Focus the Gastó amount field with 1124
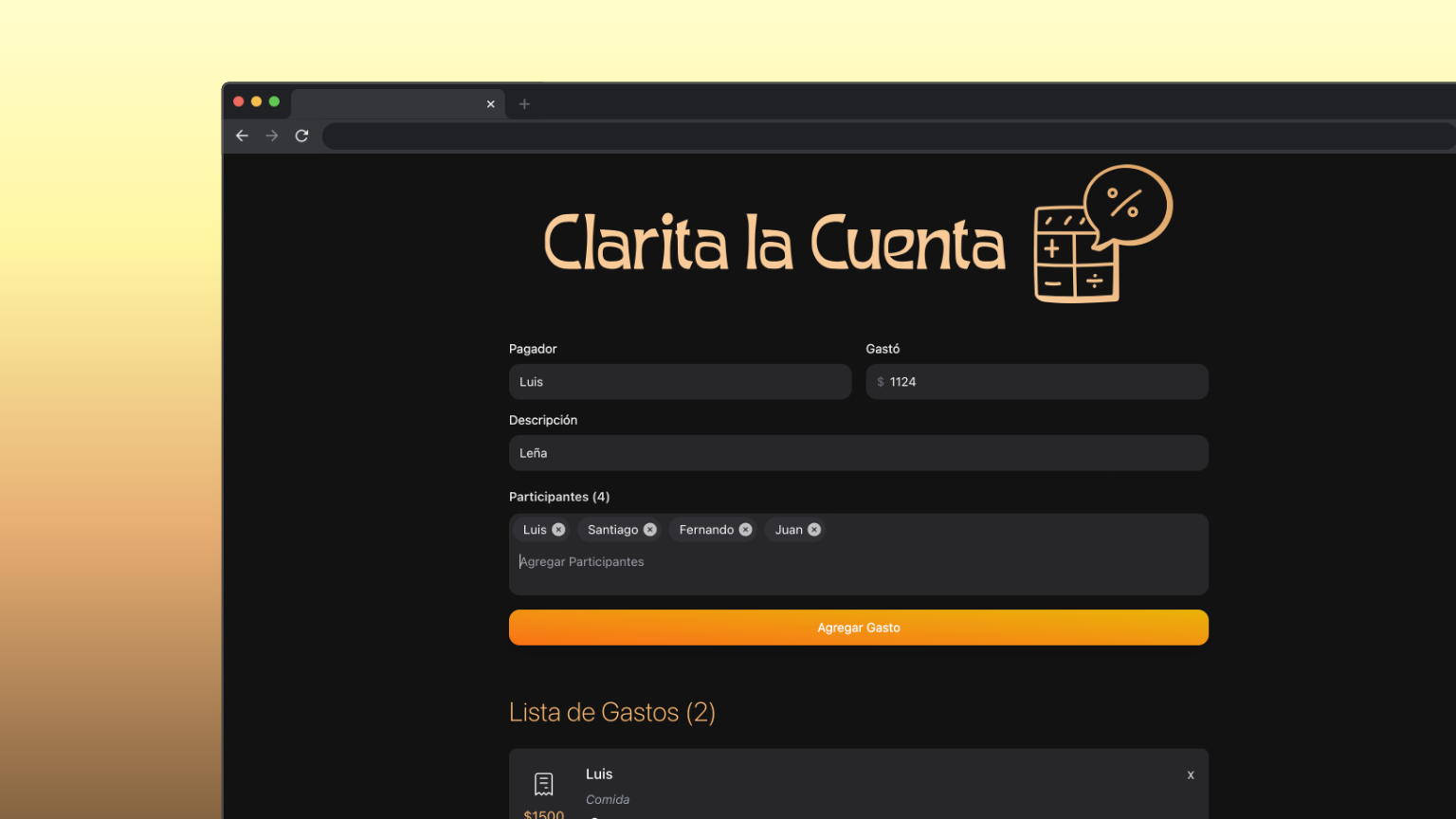The width and height of the screenshot is (1456, 819). [x=1037, y=382]
